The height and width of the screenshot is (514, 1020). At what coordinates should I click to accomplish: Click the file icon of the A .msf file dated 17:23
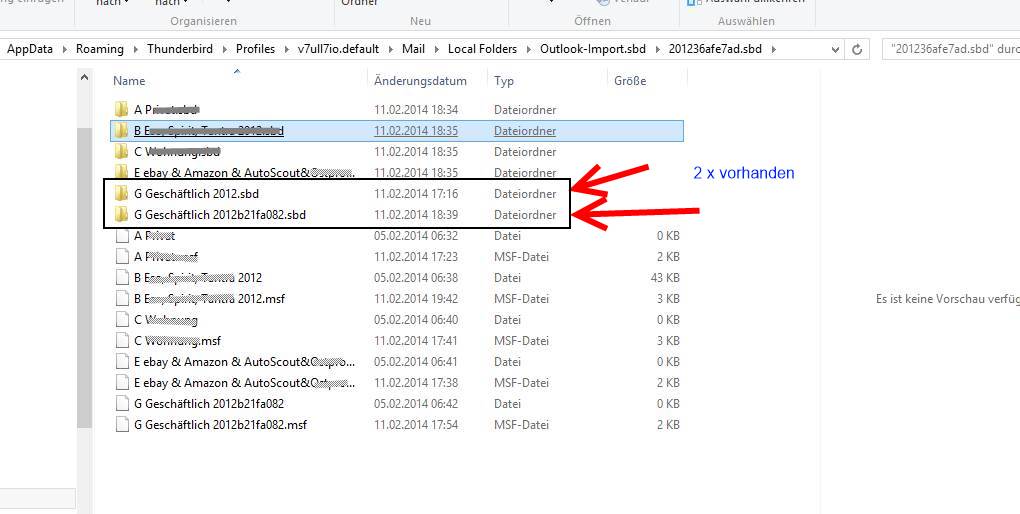tap(122, 256)
